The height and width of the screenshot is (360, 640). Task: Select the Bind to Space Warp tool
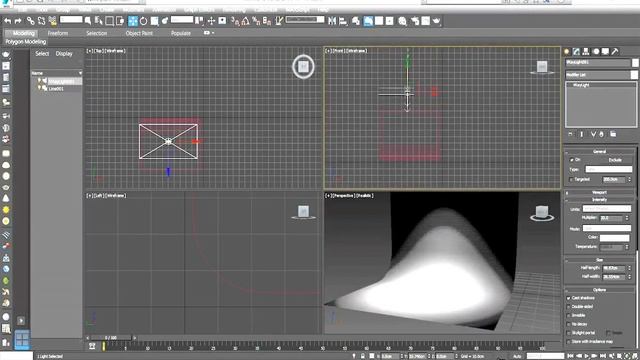(x=52, y=20)
